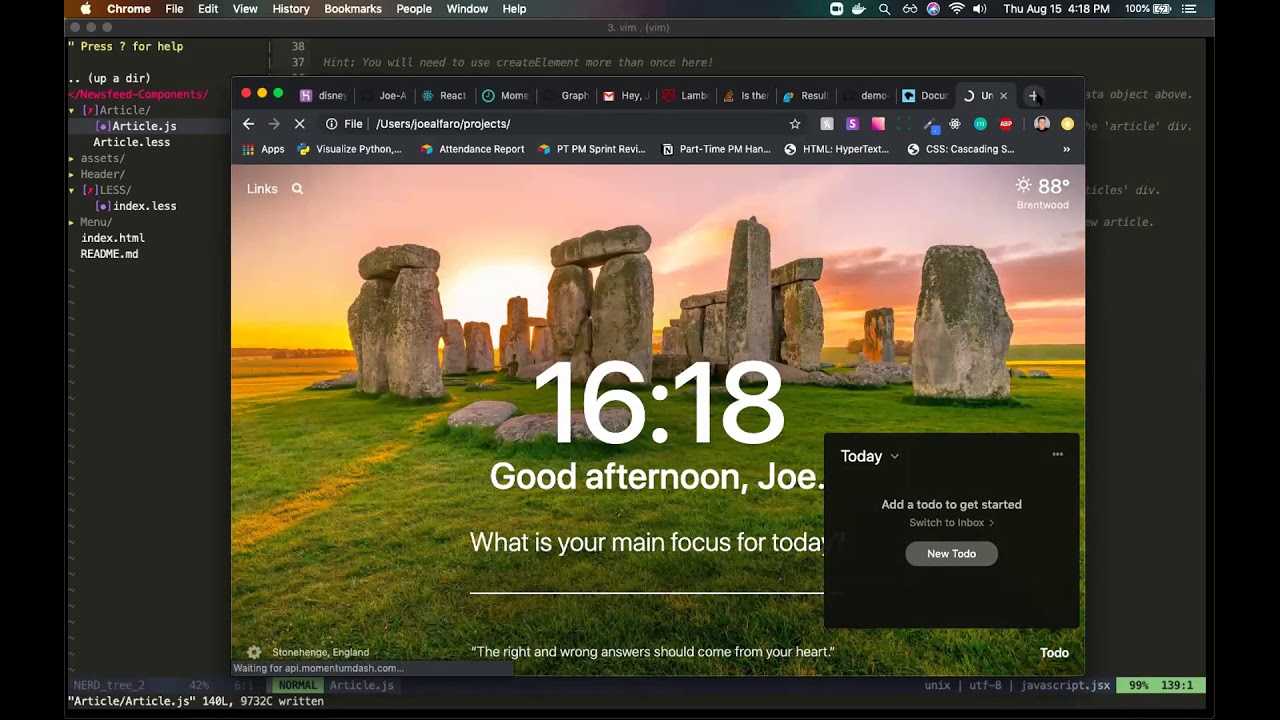Click the pink square extension icon

click(x=878, y=124)
